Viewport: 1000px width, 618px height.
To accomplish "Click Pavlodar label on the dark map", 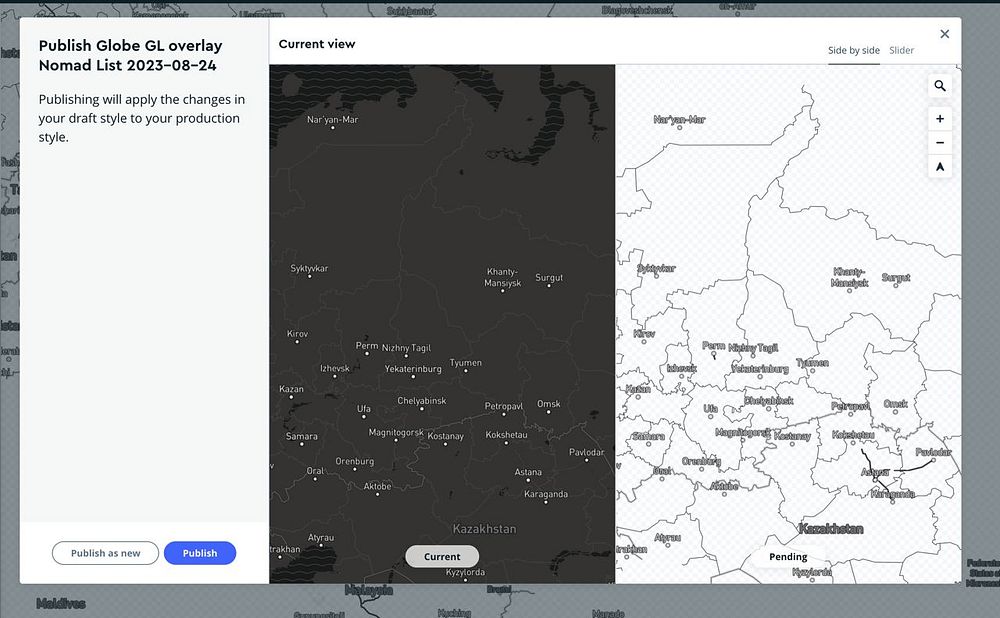I will 586,452.
